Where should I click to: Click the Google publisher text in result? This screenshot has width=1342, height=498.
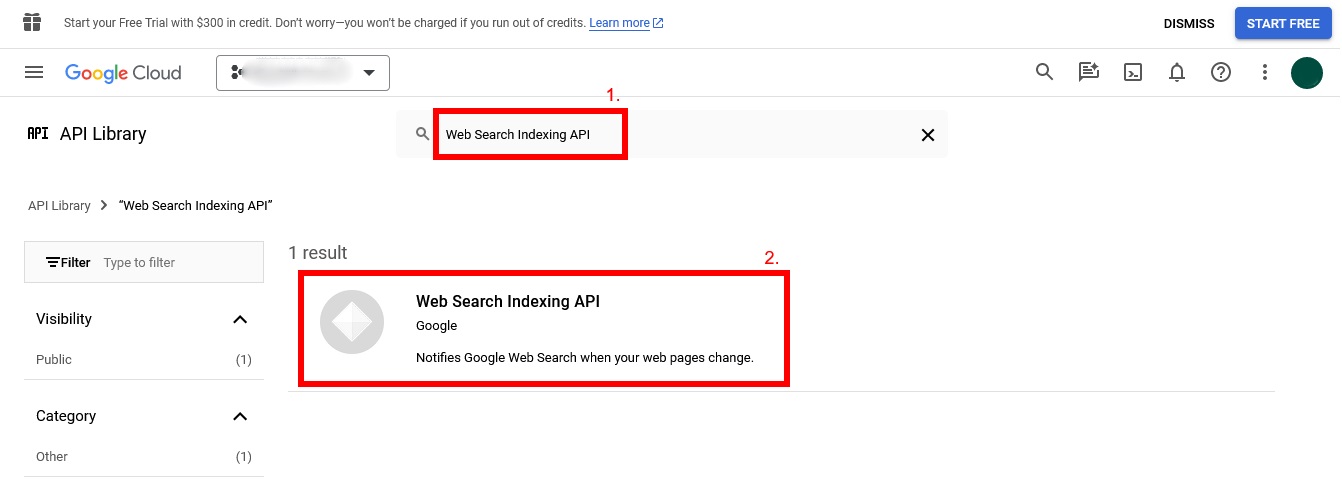coord(436,326)
